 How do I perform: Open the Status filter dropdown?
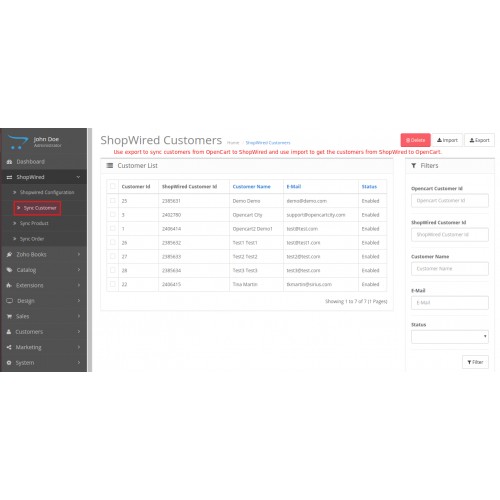pyautogui.click(x=450, y=337)
